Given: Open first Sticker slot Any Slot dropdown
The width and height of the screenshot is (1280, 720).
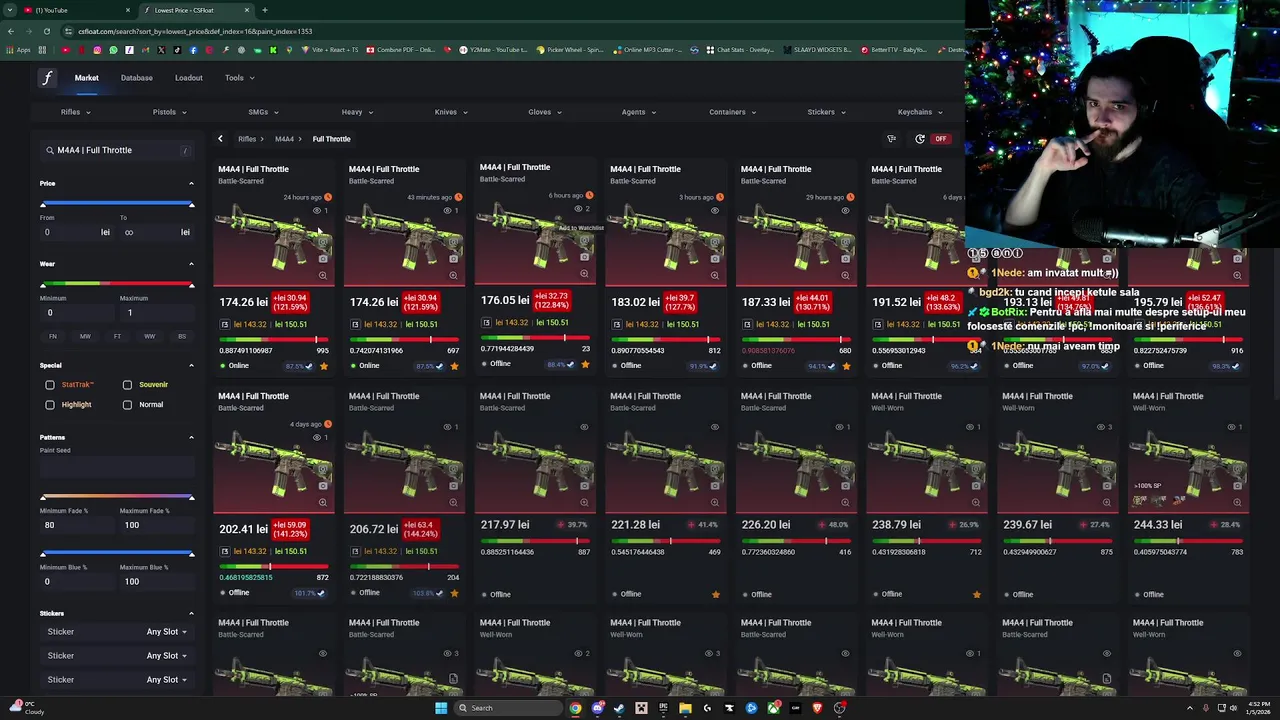Looking at the screenshot, I should click(x=166, y=632).
